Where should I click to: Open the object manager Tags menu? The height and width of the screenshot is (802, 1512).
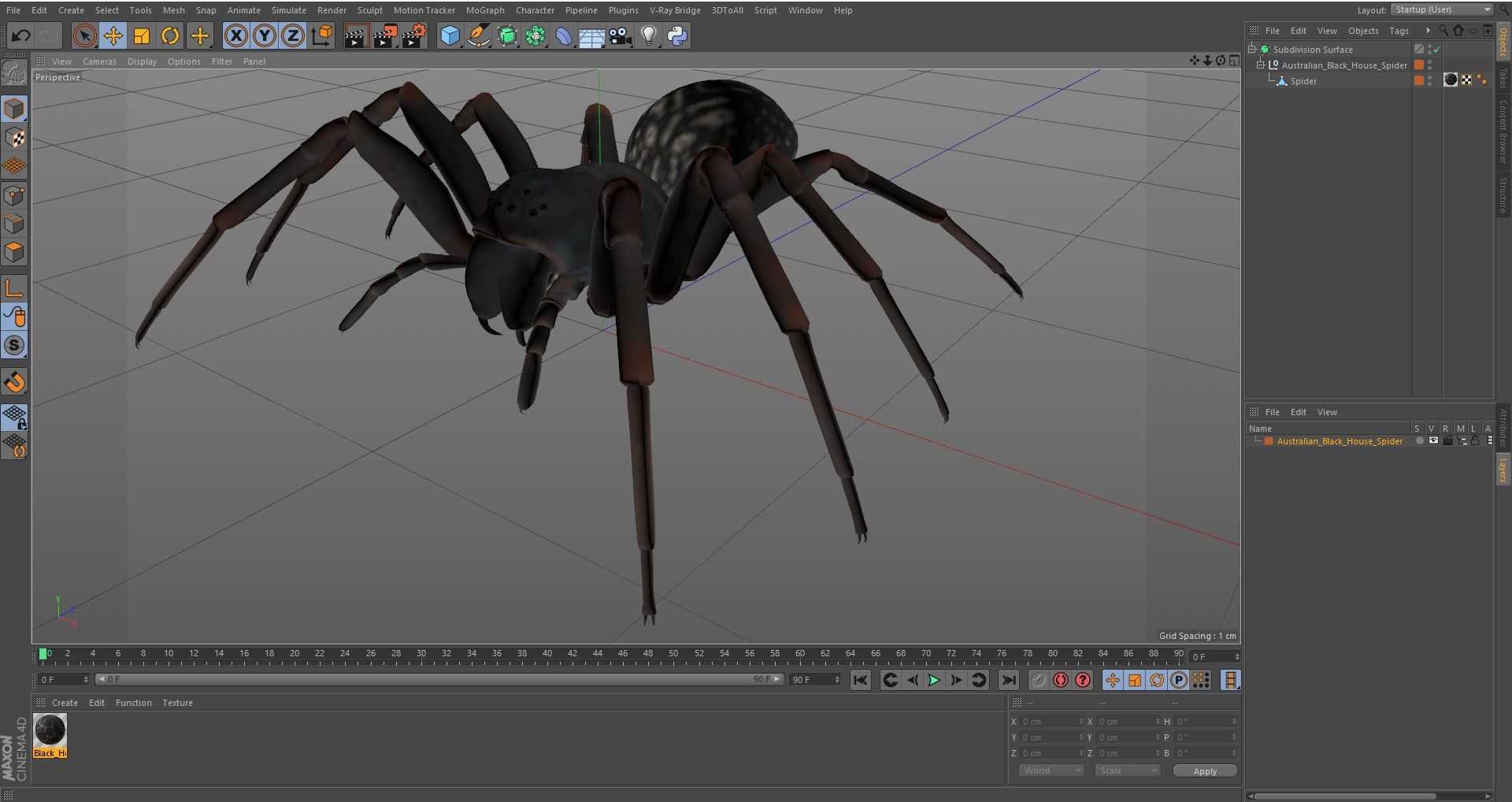[x=1399, y=31]
